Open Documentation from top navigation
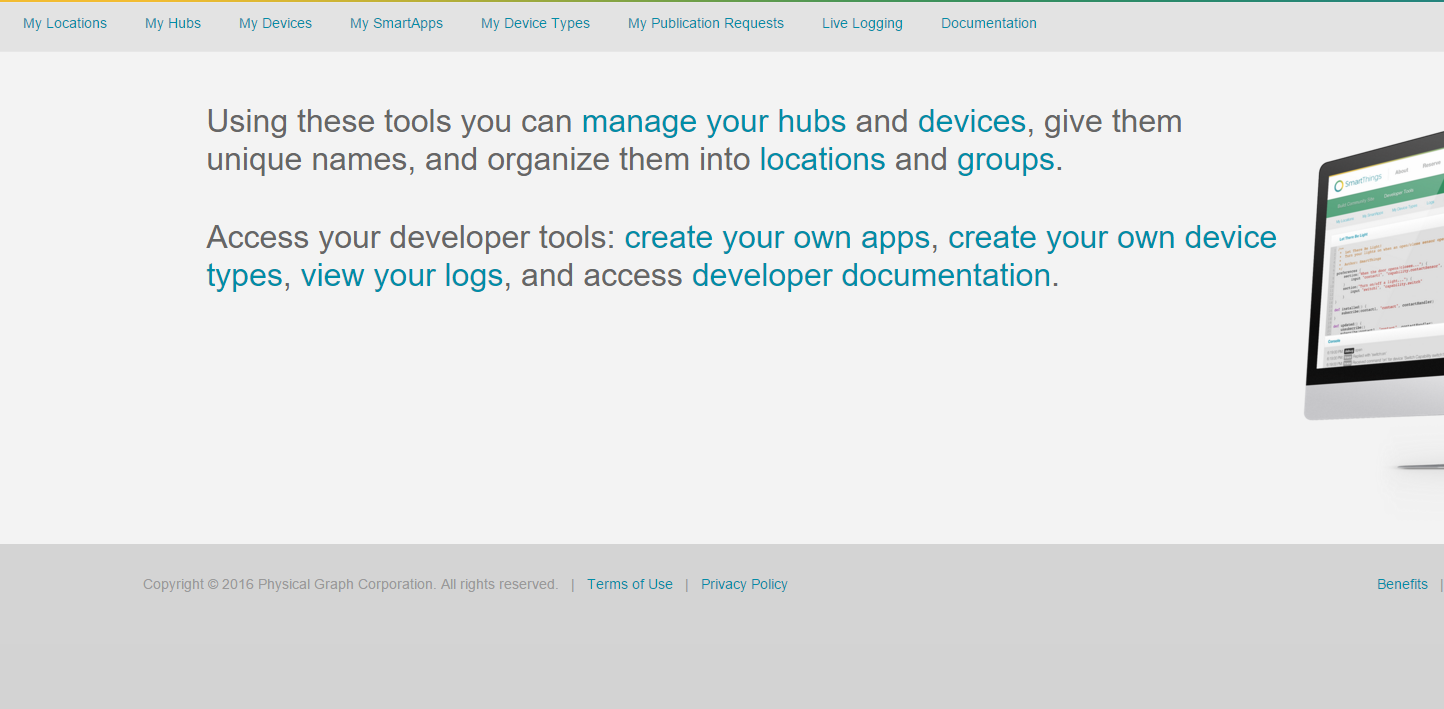 [x=989, y=23]
